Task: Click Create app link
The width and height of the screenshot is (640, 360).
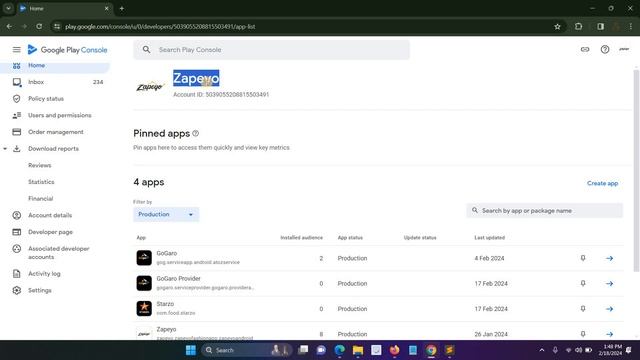Action: pos(602,183)
